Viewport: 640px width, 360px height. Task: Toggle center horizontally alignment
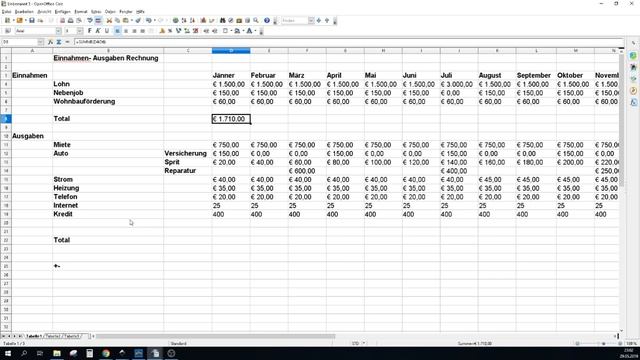[x=126, y=31]
